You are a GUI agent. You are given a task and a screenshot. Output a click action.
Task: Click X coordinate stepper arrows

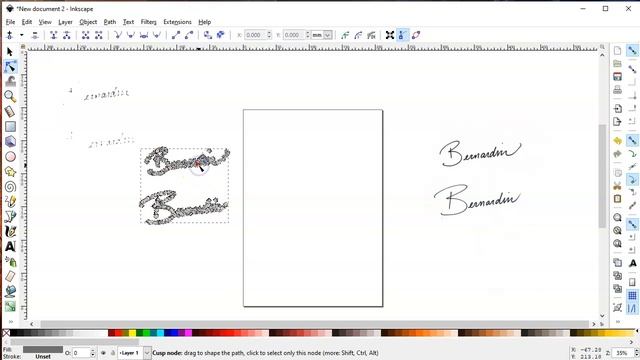click(x=269, y=35)
